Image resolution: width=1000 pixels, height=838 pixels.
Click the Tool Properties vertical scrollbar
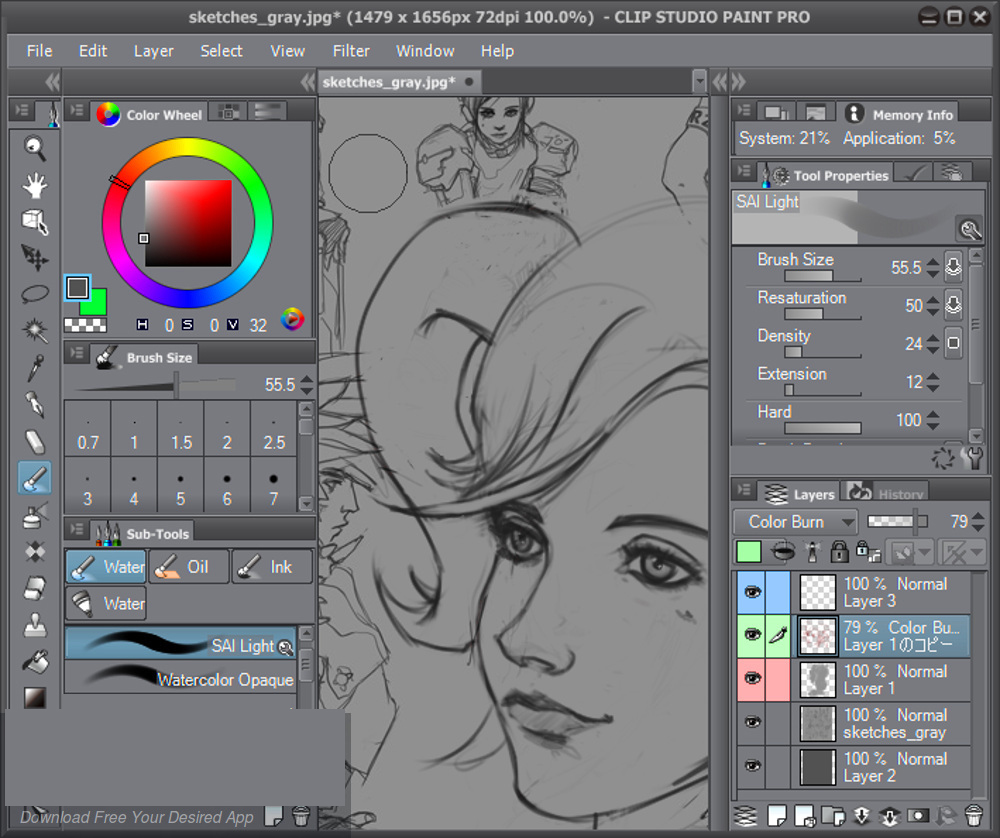pos(976,324)
